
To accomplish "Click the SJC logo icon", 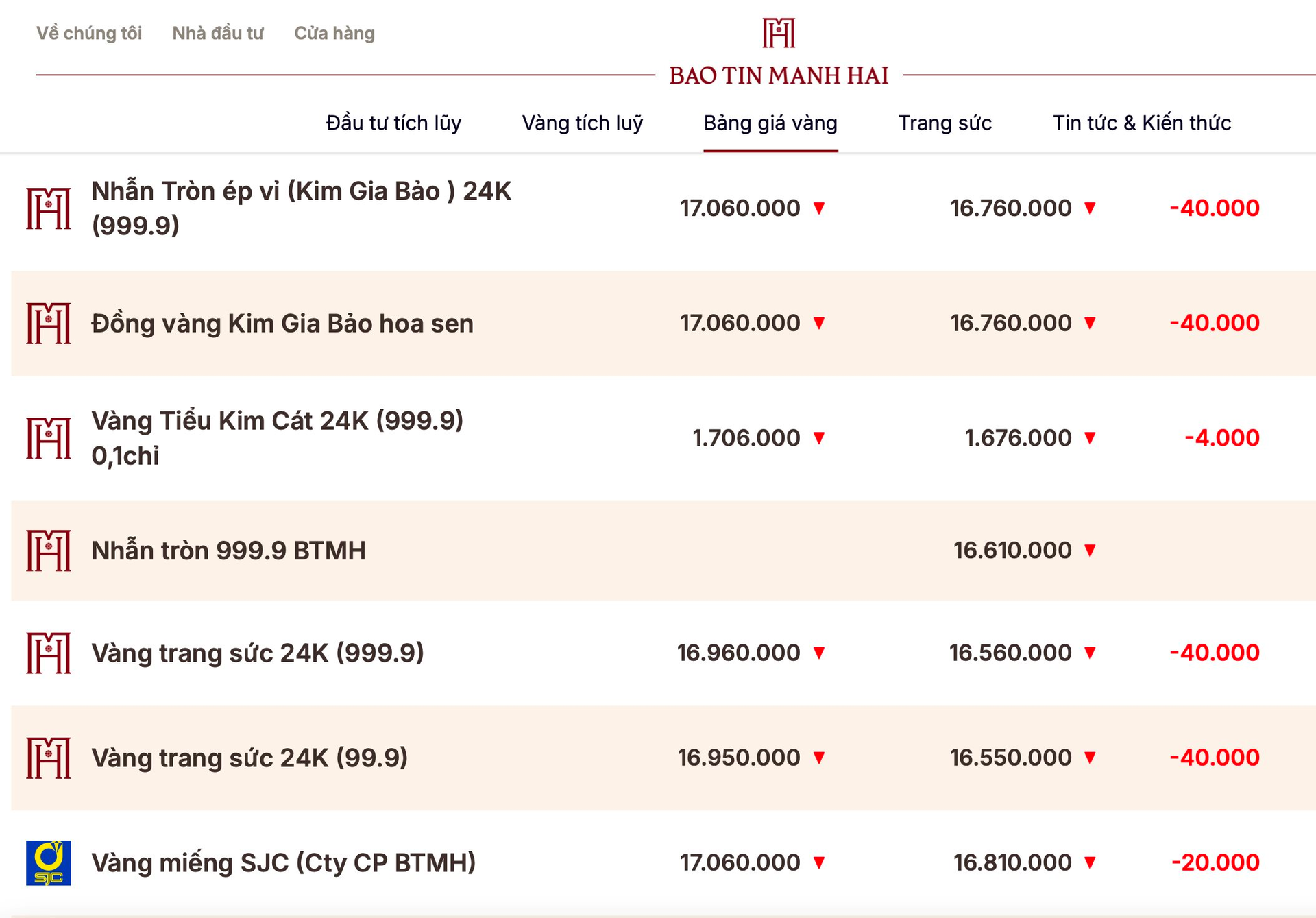I will tap(49, 862).
